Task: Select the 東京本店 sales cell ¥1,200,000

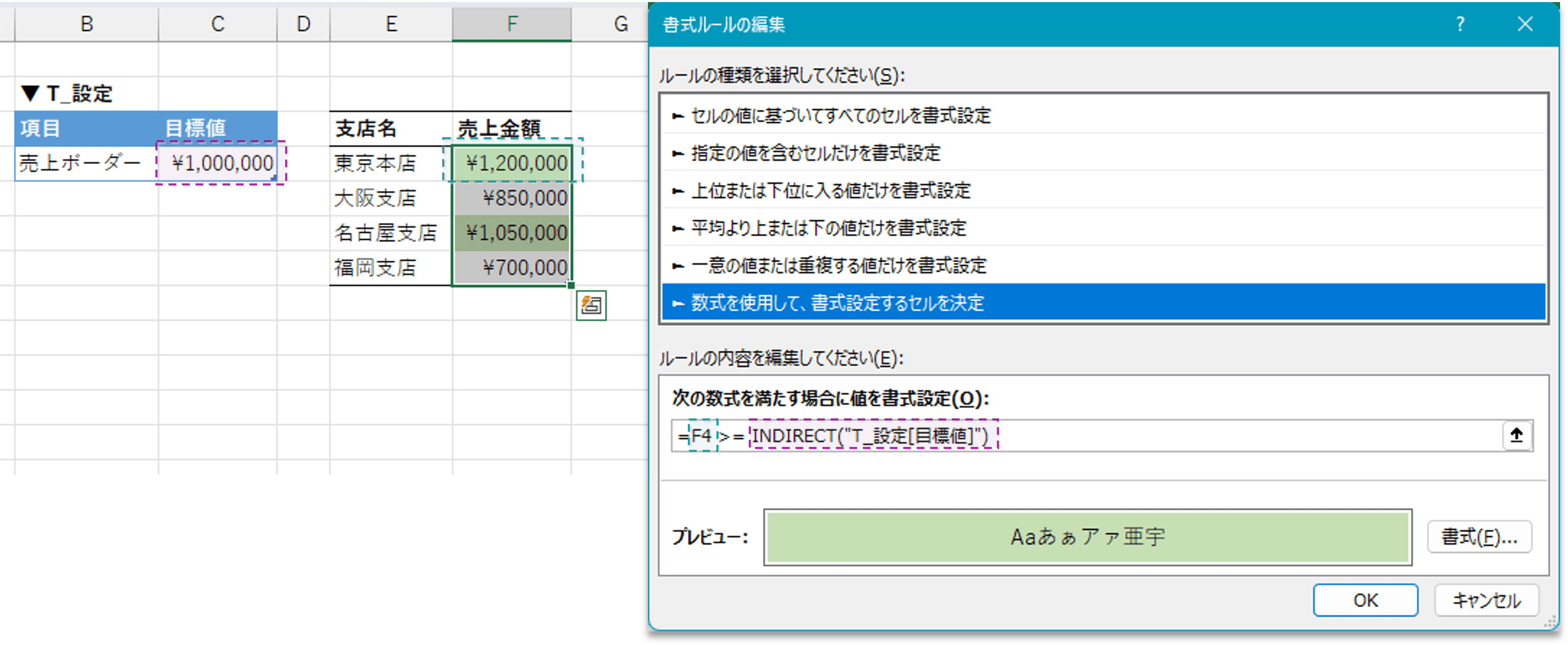Action: coord(513,162)
